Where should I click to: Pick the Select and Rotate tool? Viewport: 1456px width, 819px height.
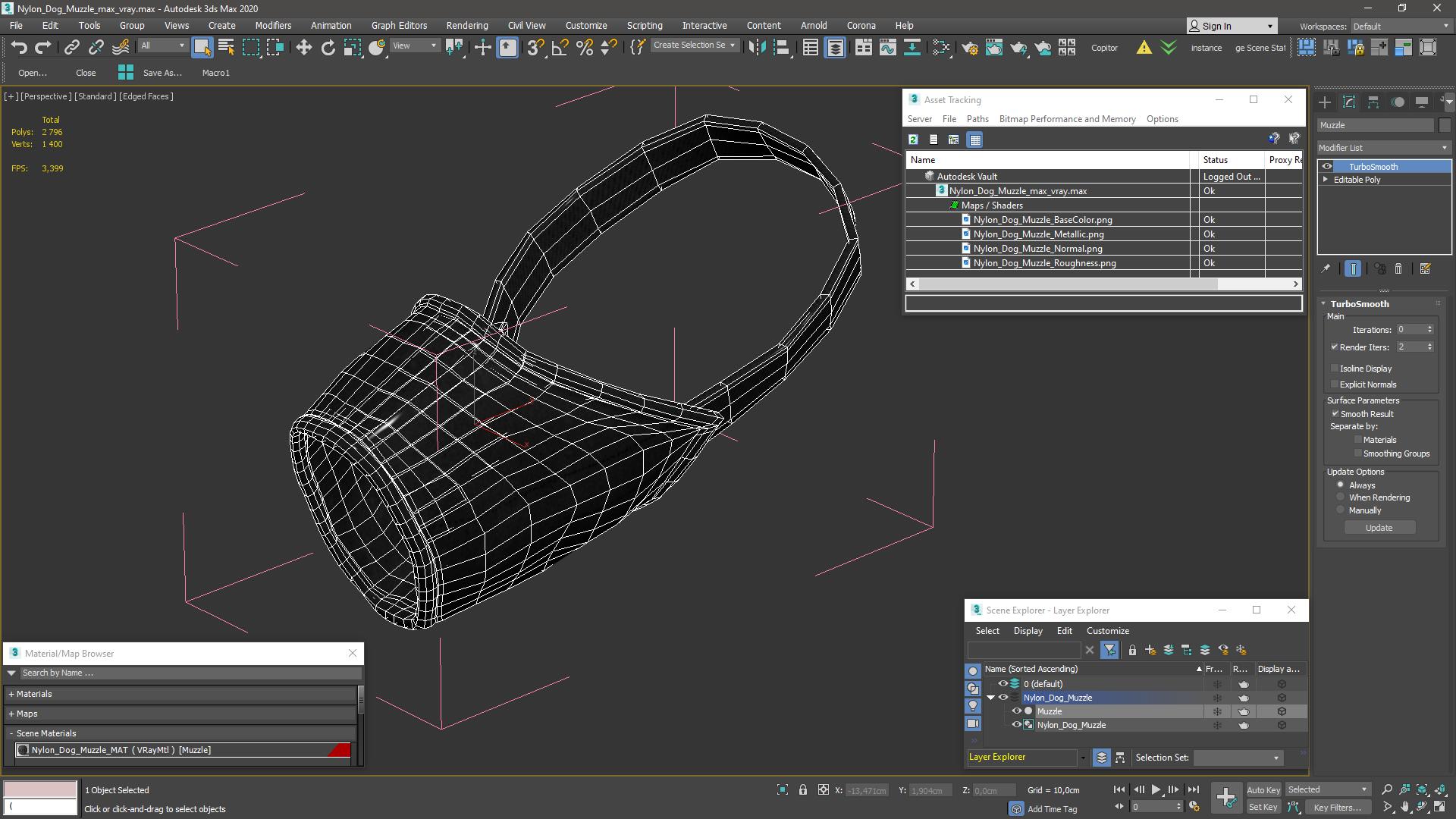[x=328, y=47]
